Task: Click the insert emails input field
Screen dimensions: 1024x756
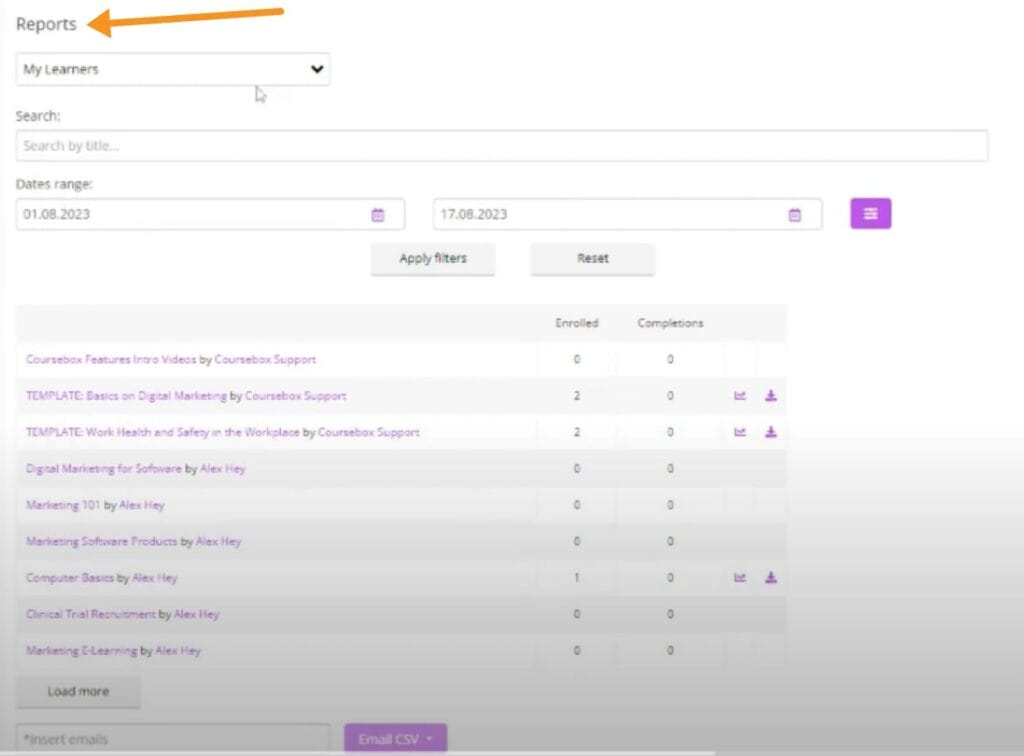Action: click(x=170, y=738)
